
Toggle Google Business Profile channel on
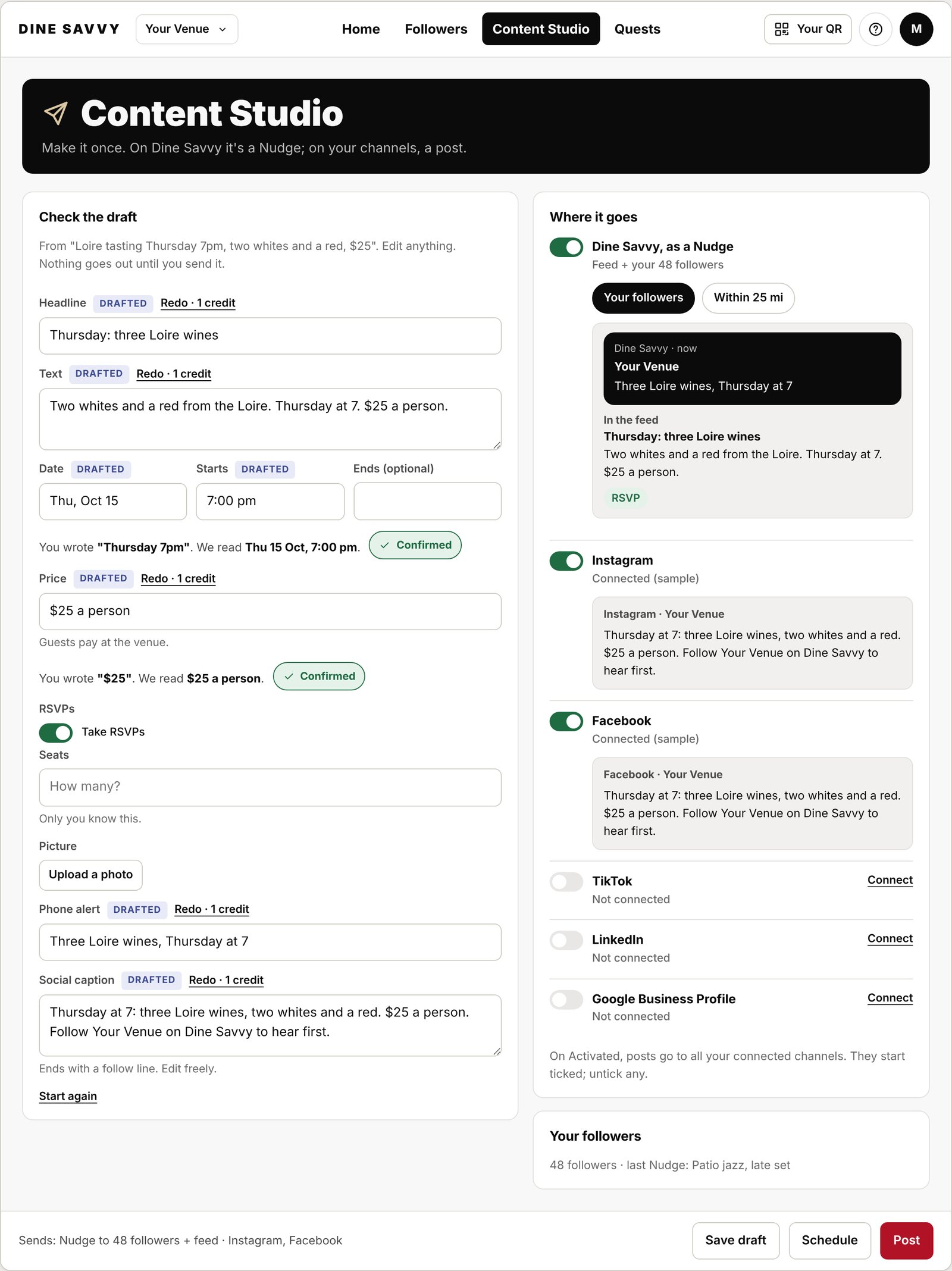click(x=566, y=999)
